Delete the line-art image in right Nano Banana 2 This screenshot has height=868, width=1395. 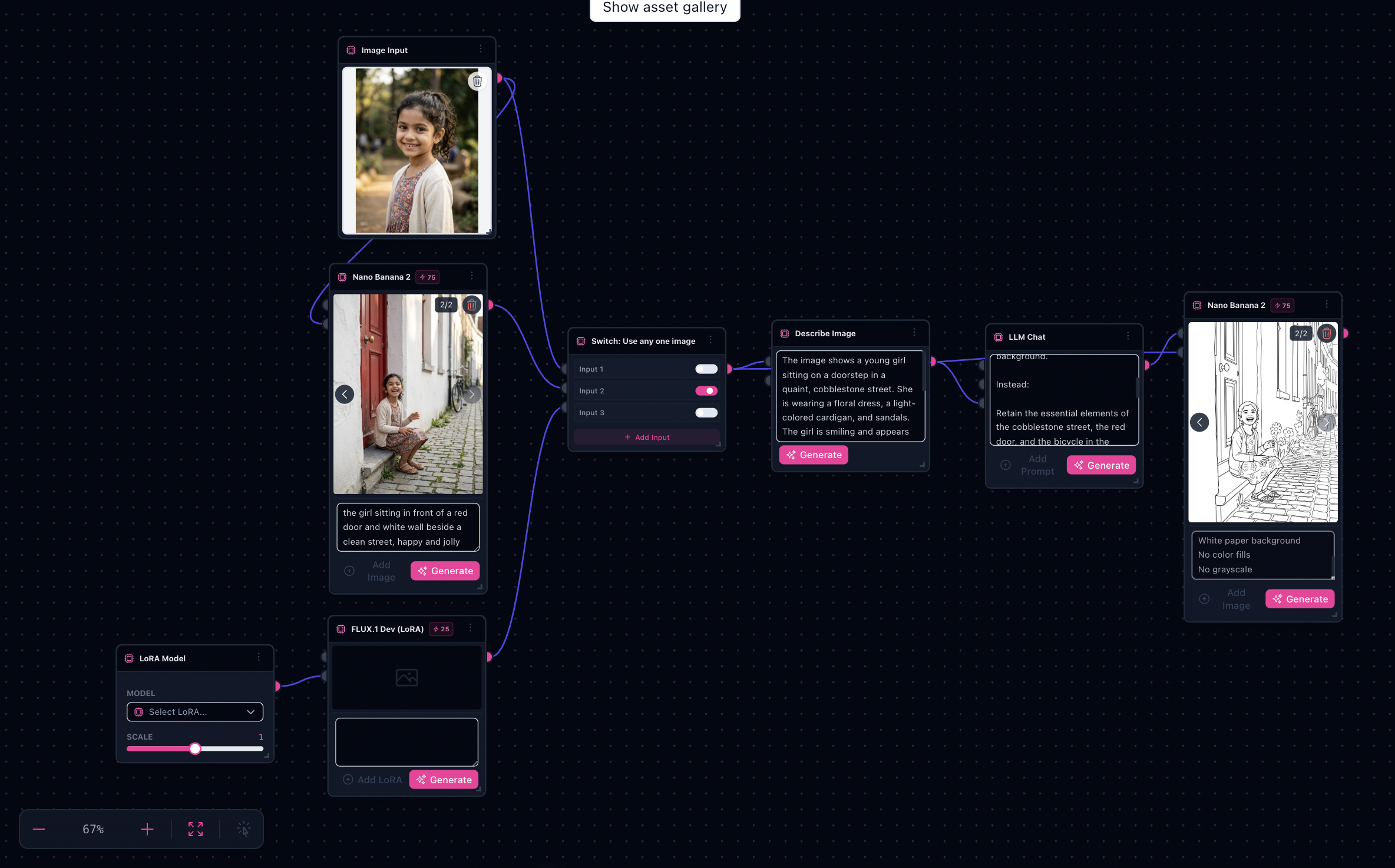(x=1327, y=333)
